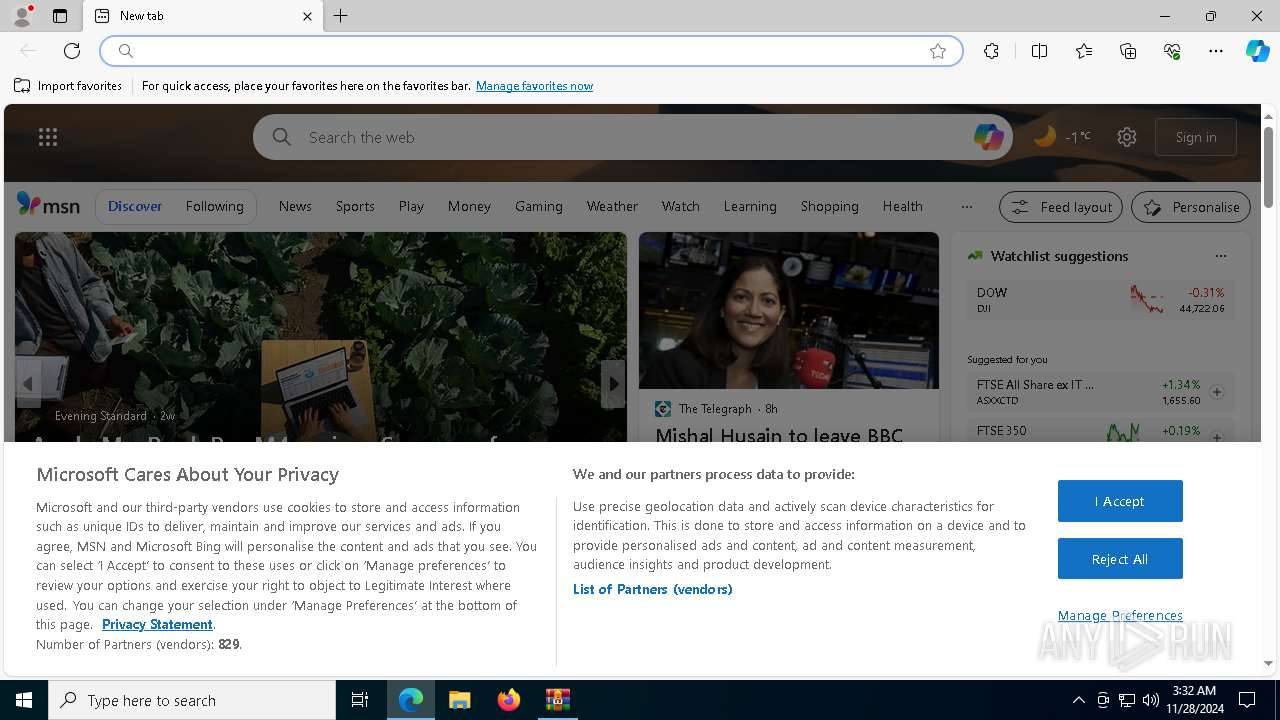Select the Following tab

214,206
